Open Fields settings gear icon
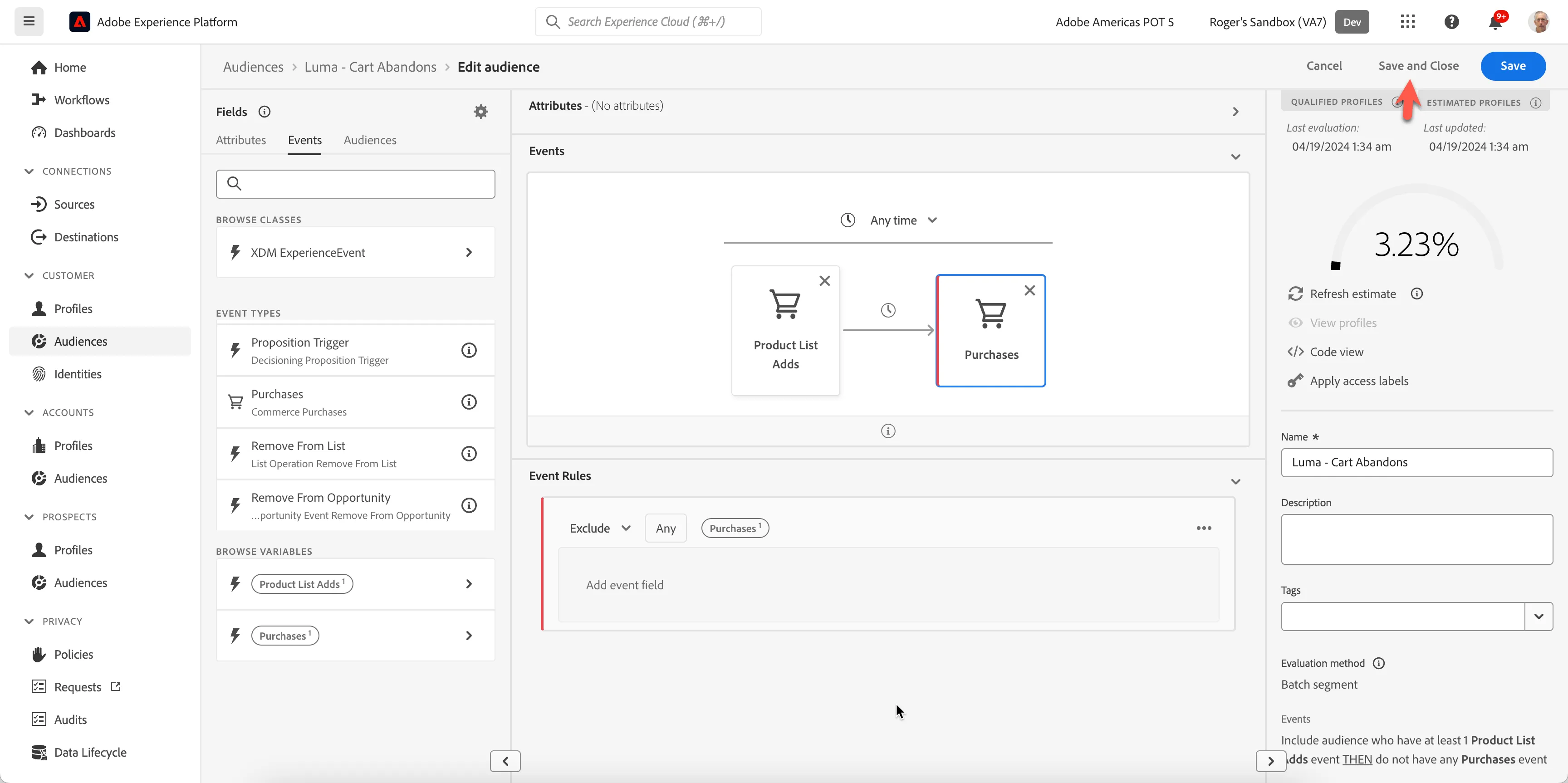The height and width of the screenshot is (783, 1568). coord(481,111)
